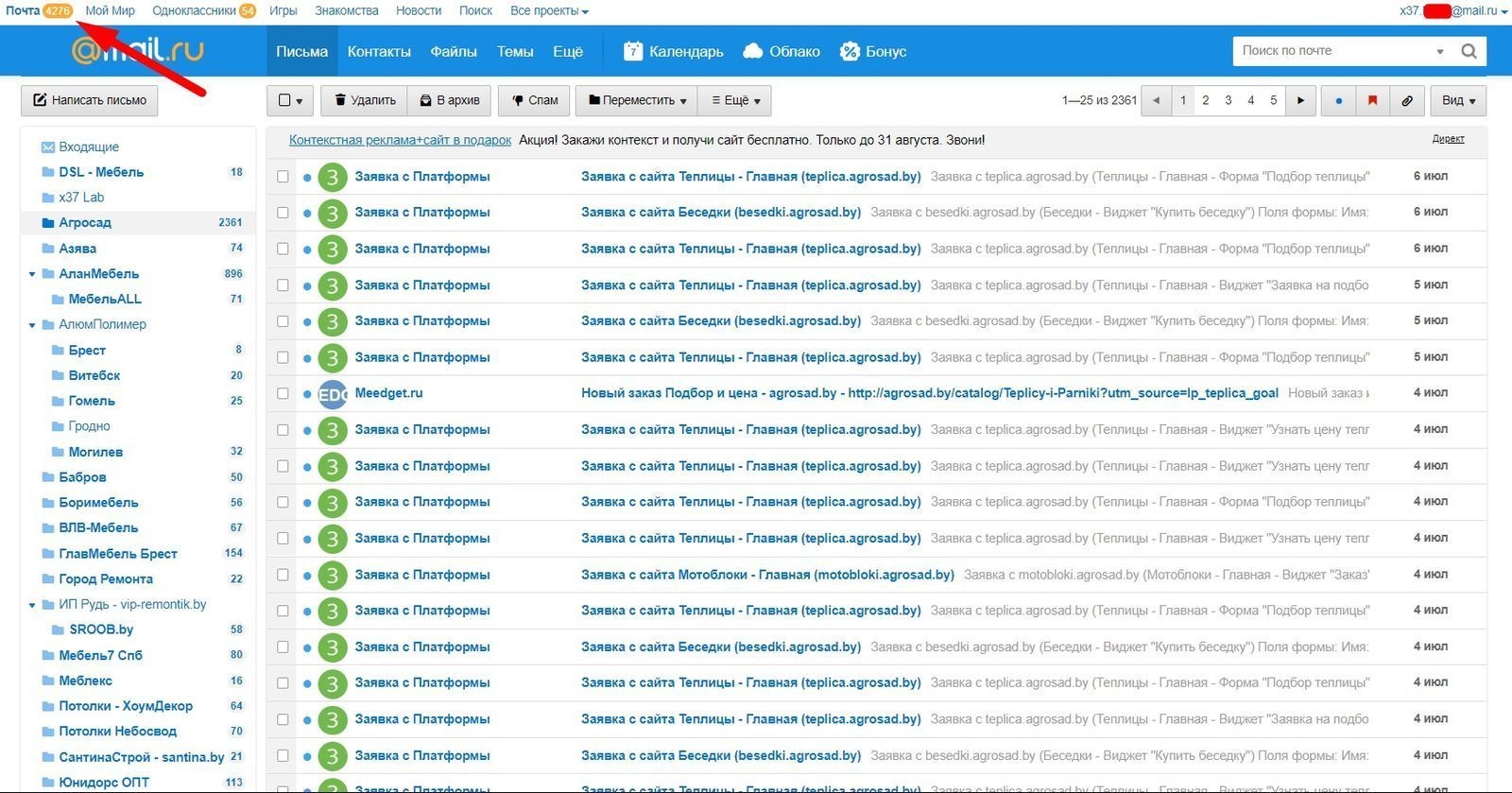Screen dimensions: 1512x793
Task: Open the Вид view dropdown
Action: click(1458, 100)
